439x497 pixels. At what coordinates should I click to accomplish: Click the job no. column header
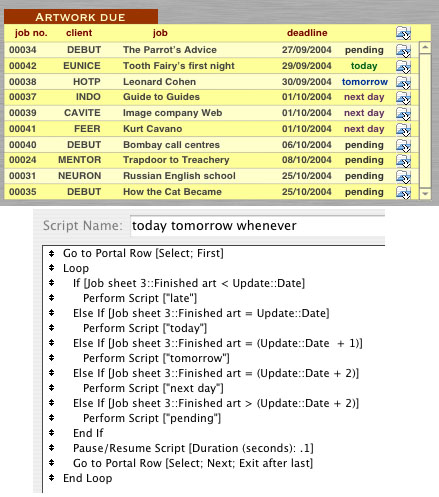31,33
